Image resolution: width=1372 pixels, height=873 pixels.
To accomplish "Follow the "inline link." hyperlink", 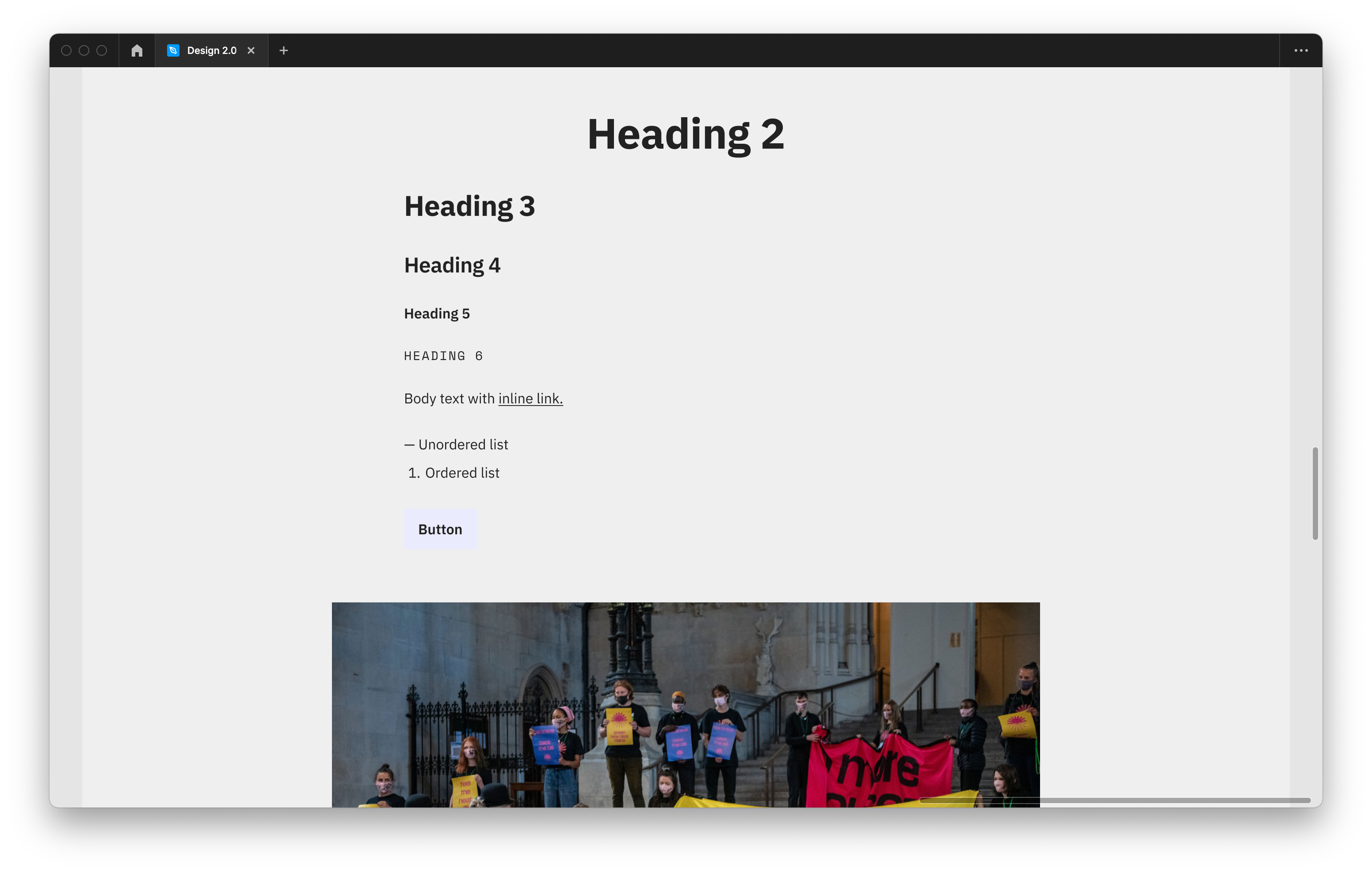I will (x=530, y=398).
